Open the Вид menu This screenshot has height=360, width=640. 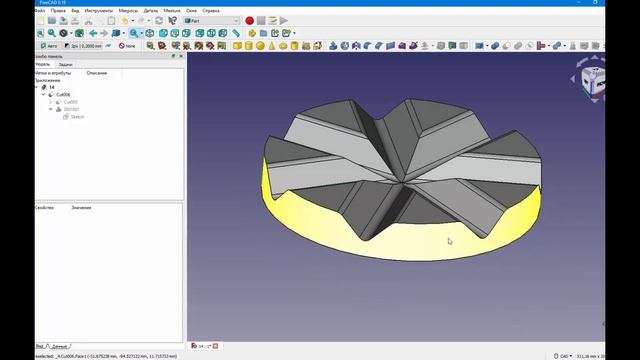pos(76,11)
